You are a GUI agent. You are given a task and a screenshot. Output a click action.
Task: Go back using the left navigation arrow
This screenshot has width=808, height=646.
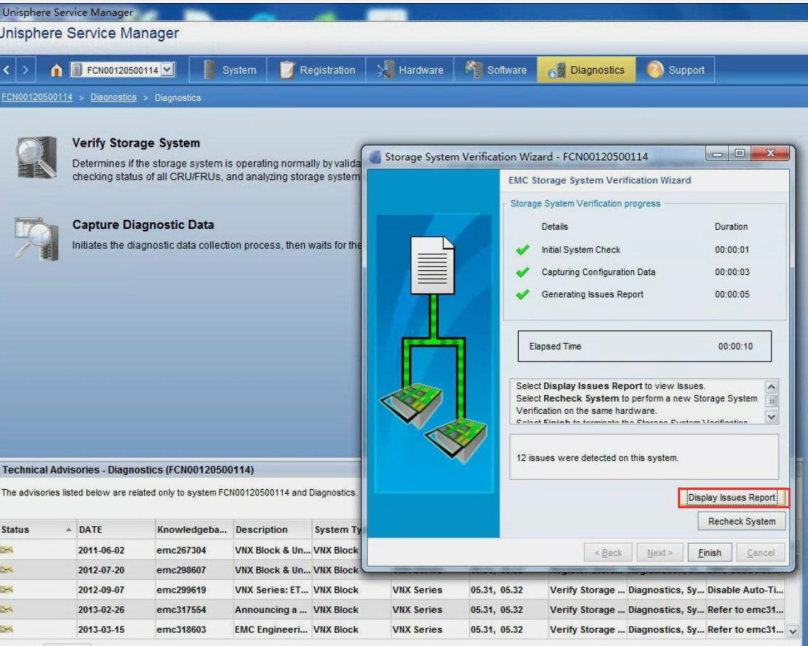7,70
